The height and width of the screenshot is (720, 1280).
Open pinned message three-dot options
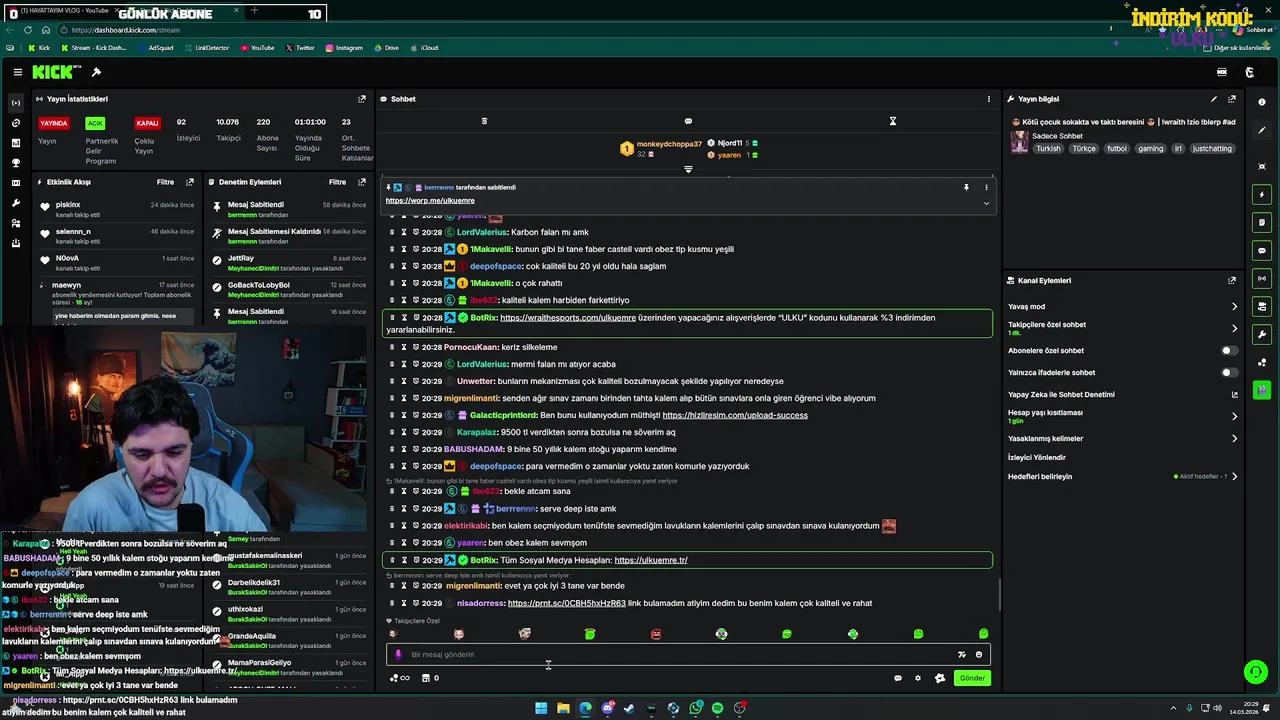986,187
